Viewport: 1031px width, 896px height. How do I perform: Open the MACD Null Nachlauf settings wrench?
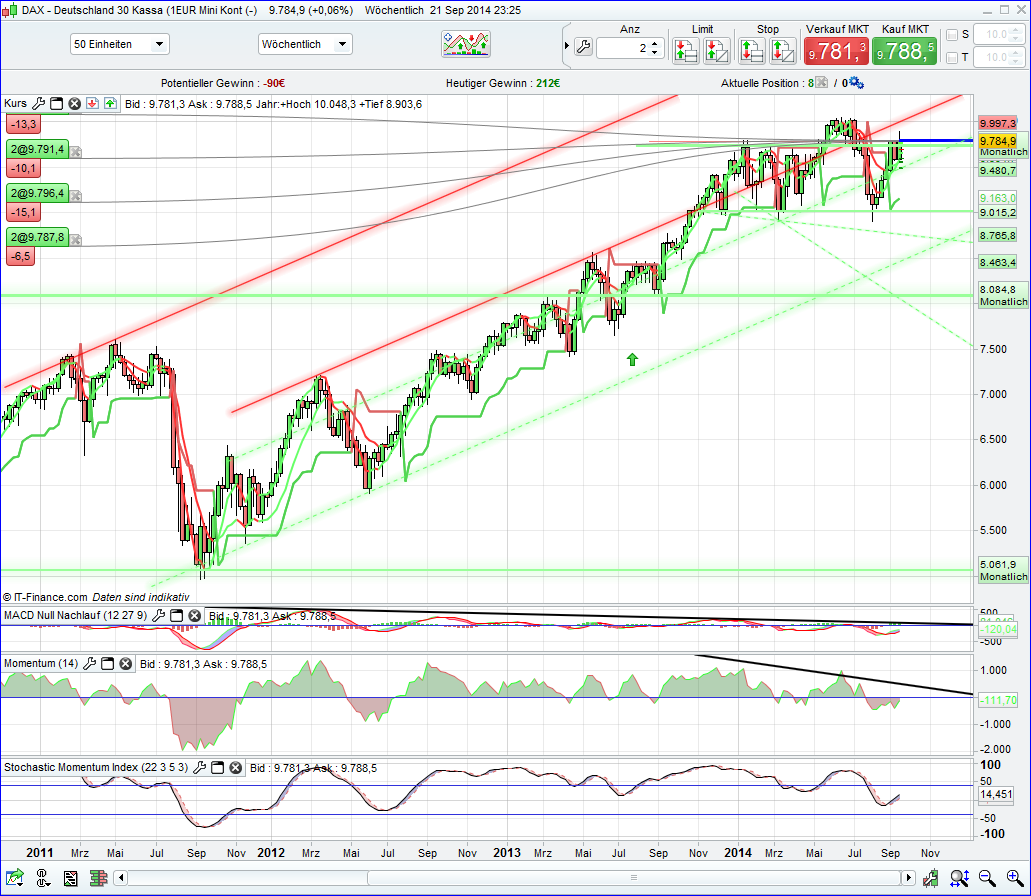(157, 616)
